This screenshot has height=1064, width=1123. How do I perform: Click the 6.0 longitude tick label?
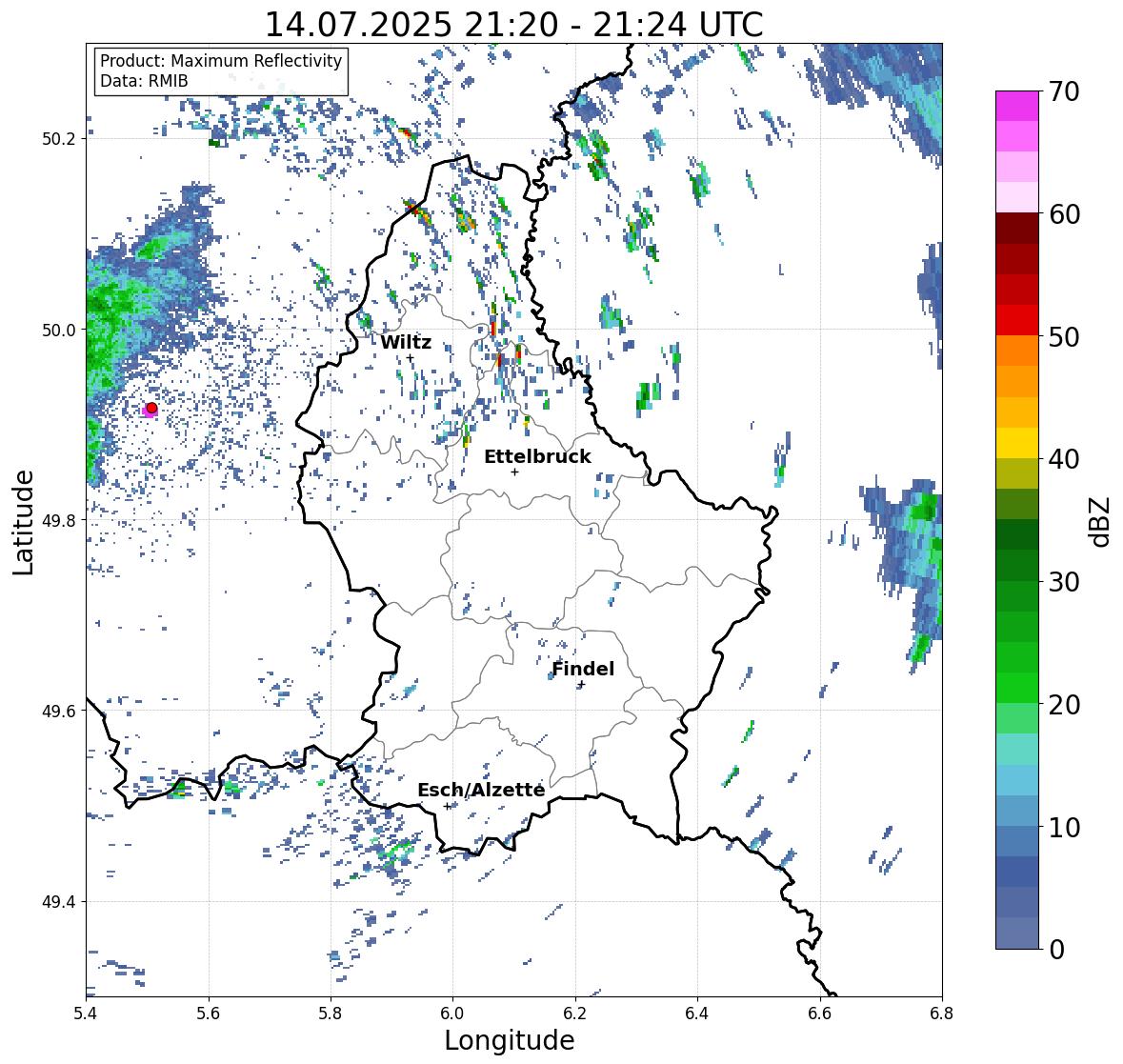pyautogui.click(x=452, y=1014)
